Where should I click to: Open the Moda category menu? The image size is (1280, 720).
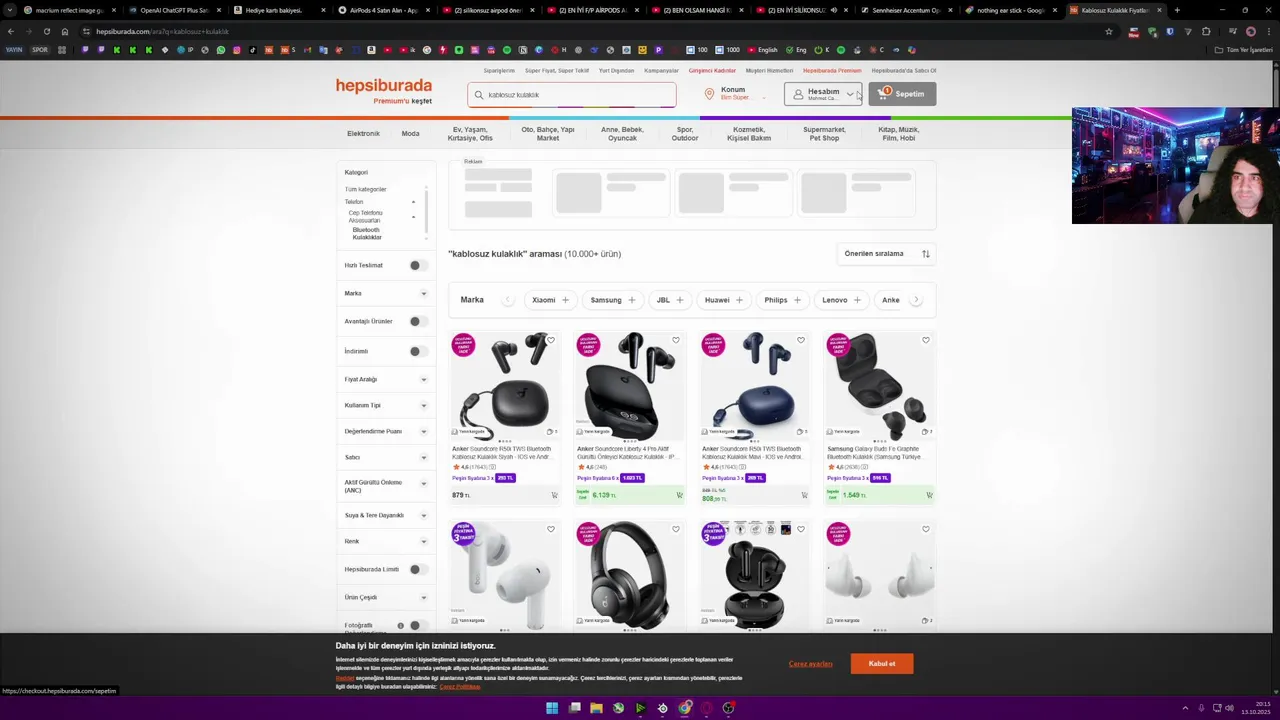point(410,133)
